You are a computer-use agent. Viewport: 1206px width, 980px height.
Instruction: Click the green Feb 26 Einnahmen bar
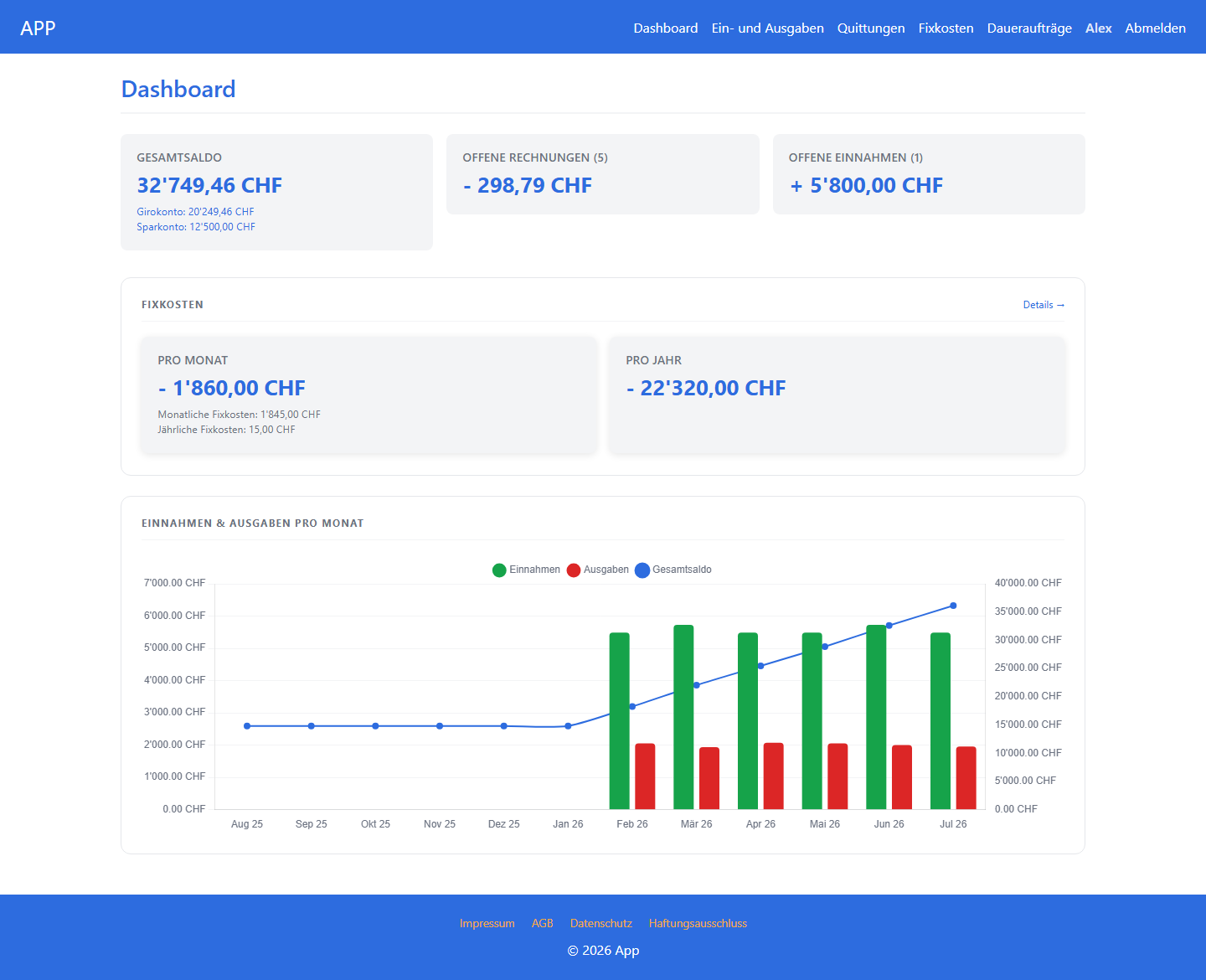[x=620, y=721]
